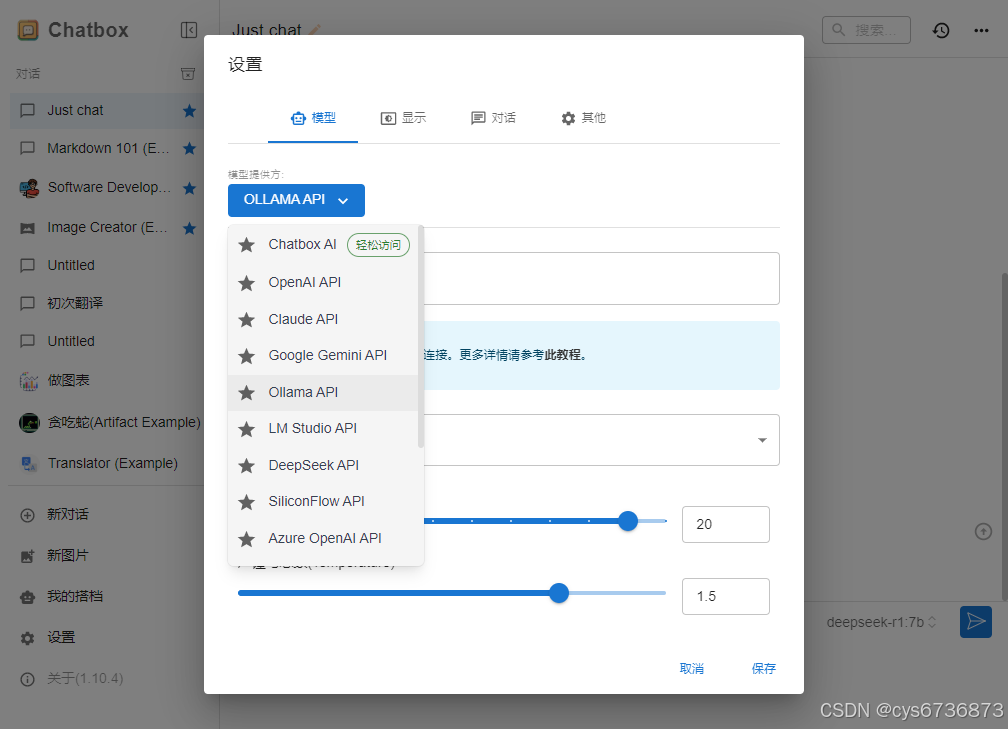The height and width of the screenshot is (729, 1008).
Task: Edit the Just chat title pencil icon
Action: pyautogui.click(x=314, y=30)
